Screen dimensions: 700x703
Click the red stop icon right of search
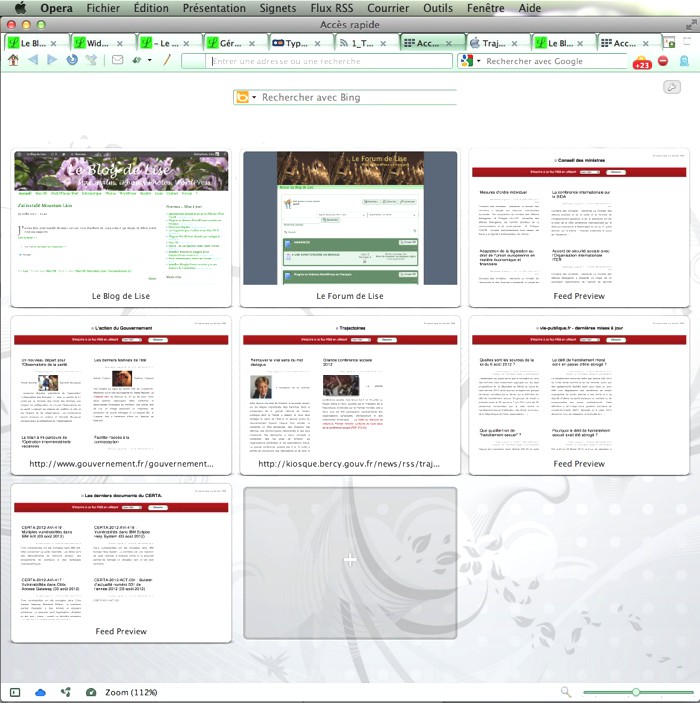point(662,61)
